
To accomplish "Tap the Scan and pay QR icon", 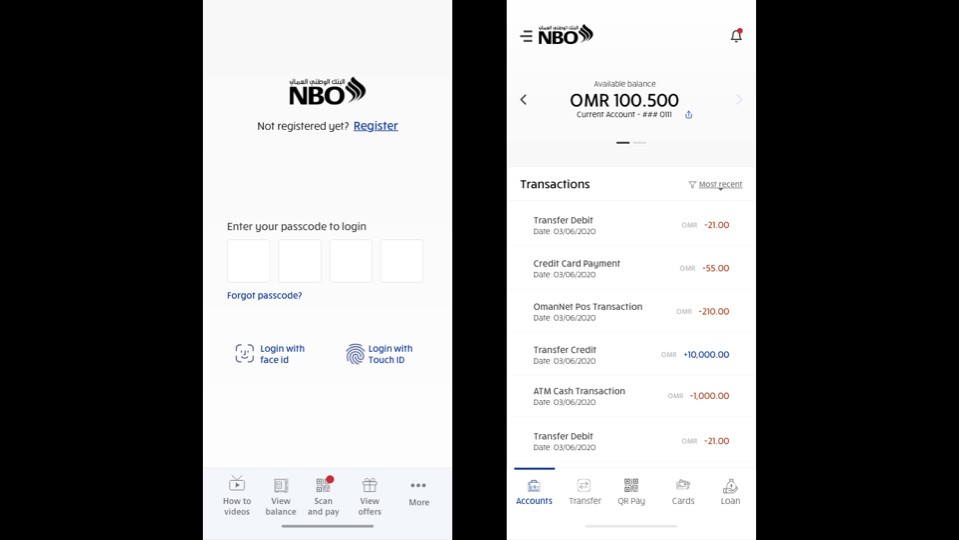I will coord(324,485).
